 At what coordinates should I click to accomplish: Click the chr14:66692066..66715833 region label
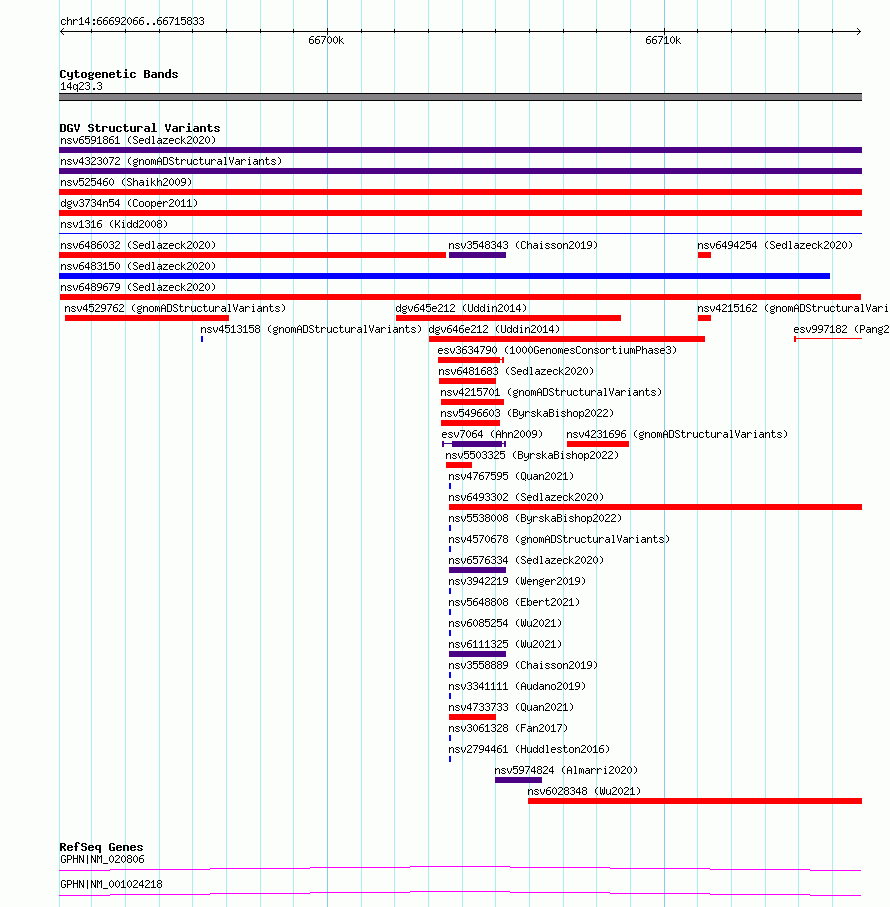click(x=132, y=21)
